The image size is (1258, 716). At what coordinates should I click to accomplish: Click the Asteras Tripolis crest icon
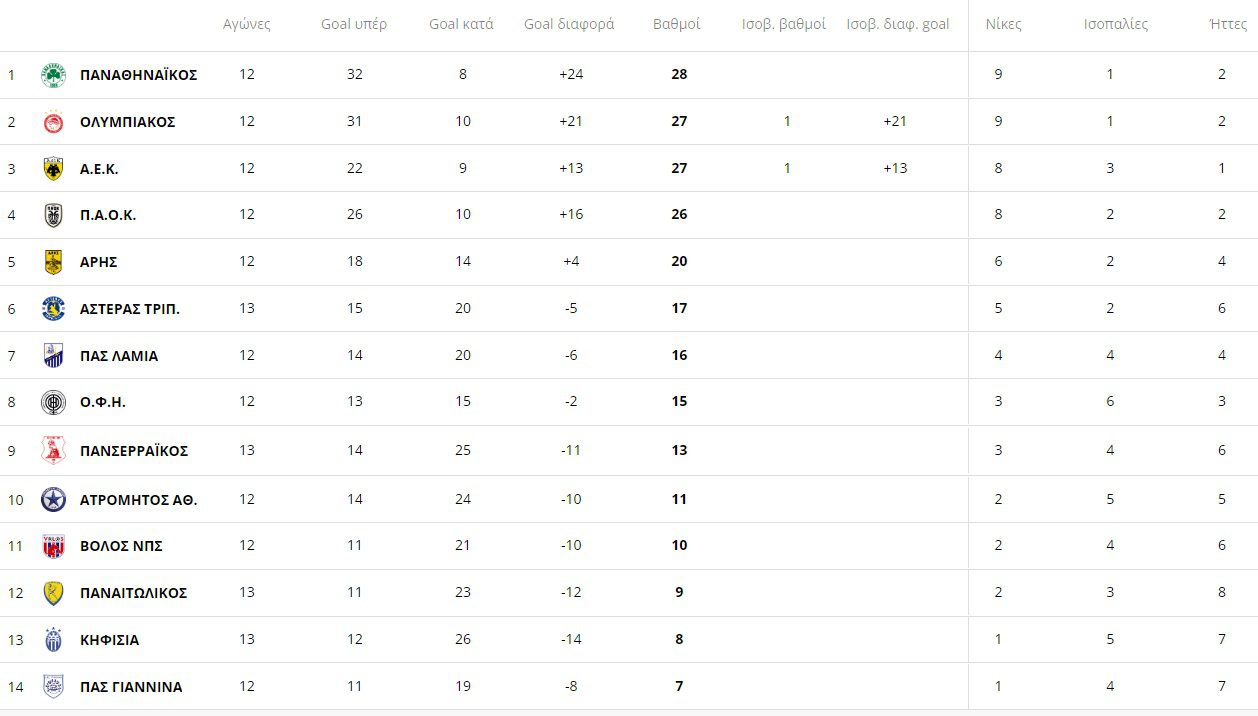click(53, 309)
